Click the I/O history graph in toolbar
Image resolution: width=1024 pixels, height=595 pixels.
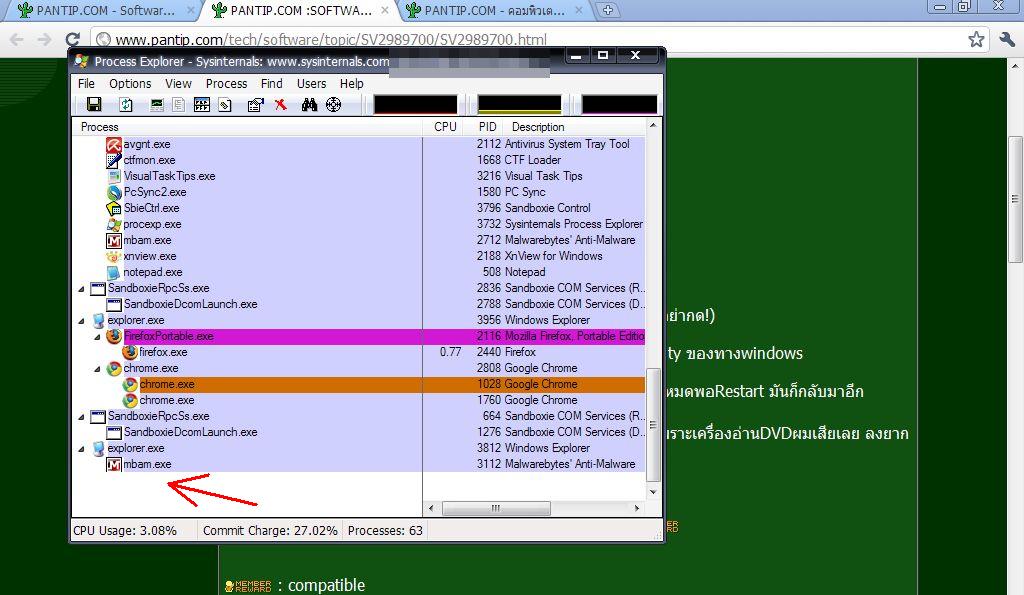tap(619, 105)
